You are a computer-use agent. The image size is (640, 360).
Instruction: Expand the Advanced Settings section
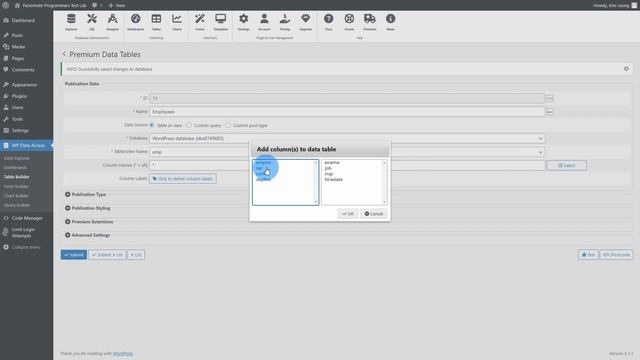[87, 235]
